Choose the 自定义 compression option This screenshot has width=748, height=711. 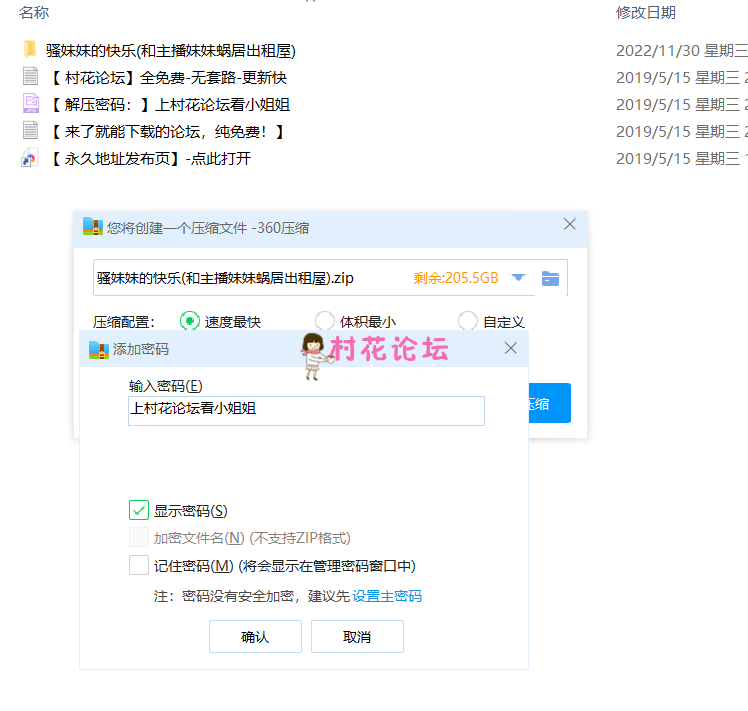coord(467,321)
